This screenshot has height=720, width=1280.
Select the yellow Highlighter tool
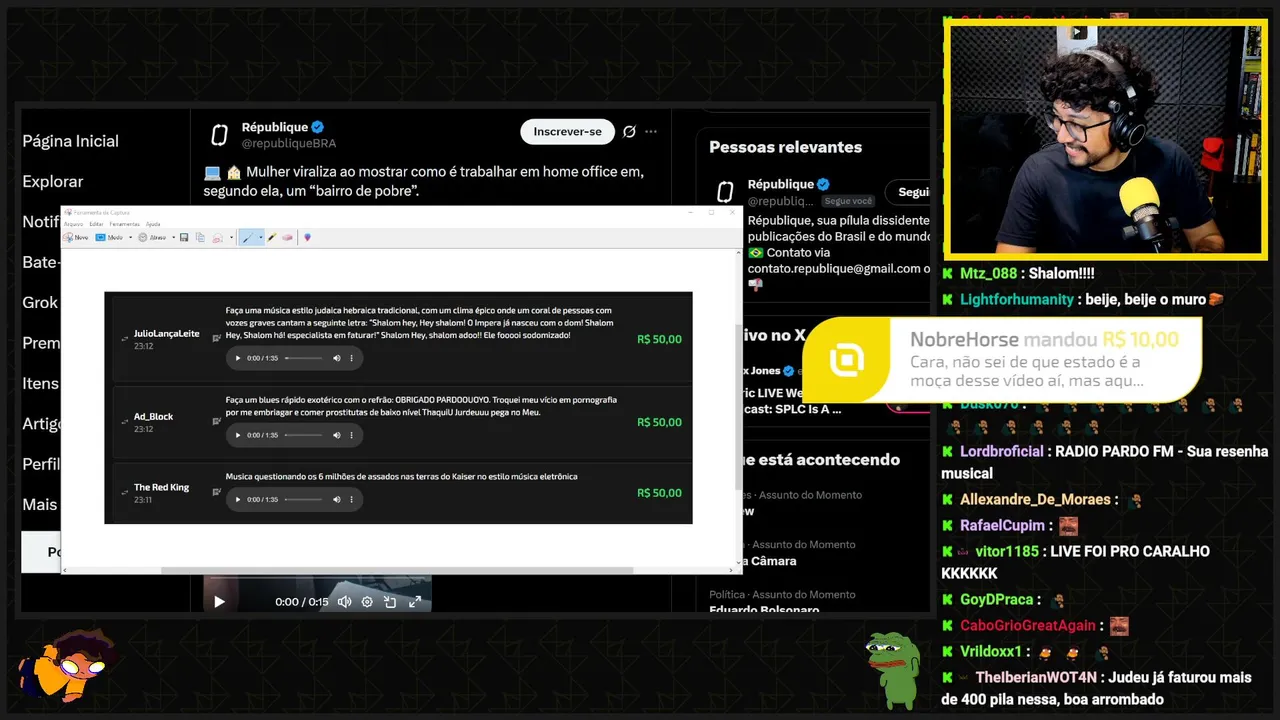click(x=272, y=237)
